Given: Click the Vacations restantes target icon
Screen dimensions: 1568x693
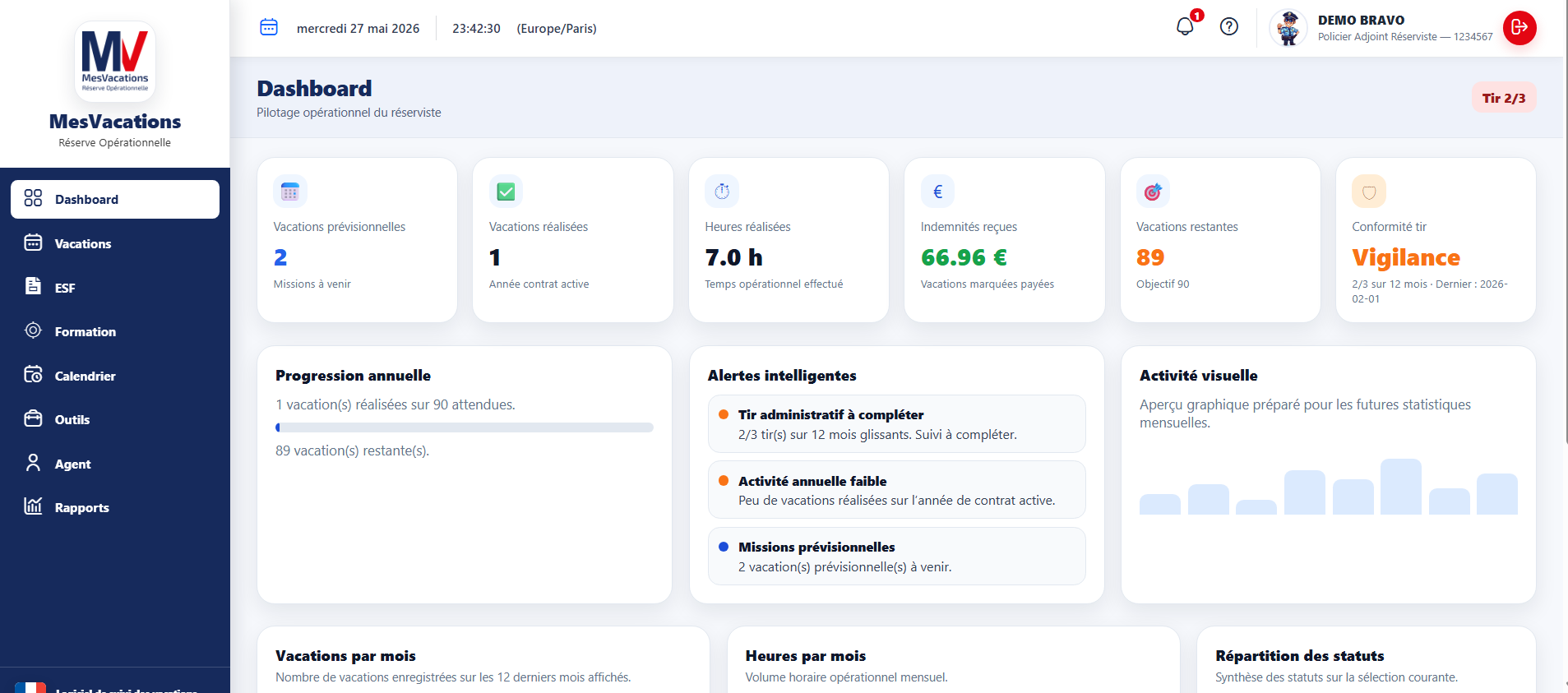Looking at the screenshot, I should 1153,192.
